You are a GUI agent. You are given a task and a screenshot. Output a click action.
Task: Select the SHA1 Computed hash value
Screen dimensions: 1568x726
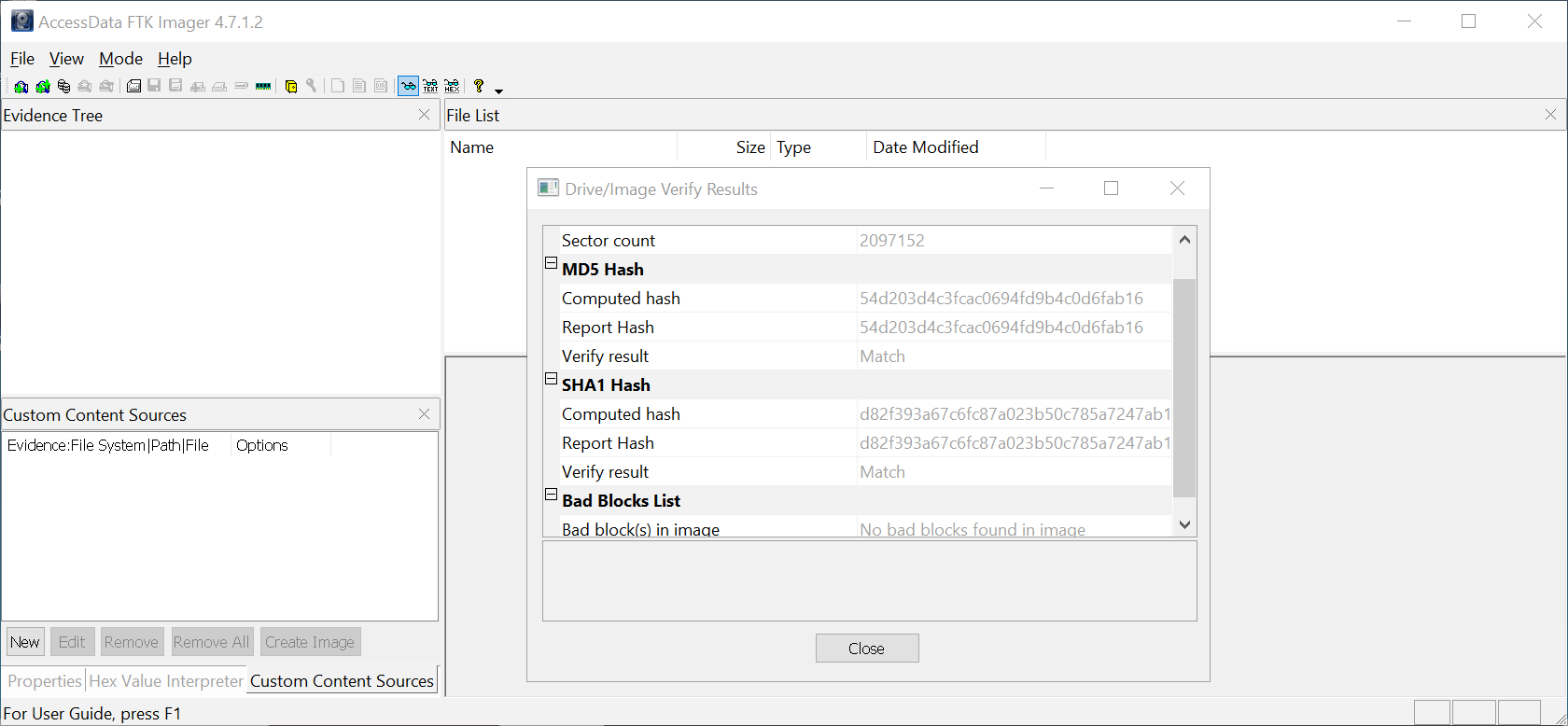[1015, 414]
